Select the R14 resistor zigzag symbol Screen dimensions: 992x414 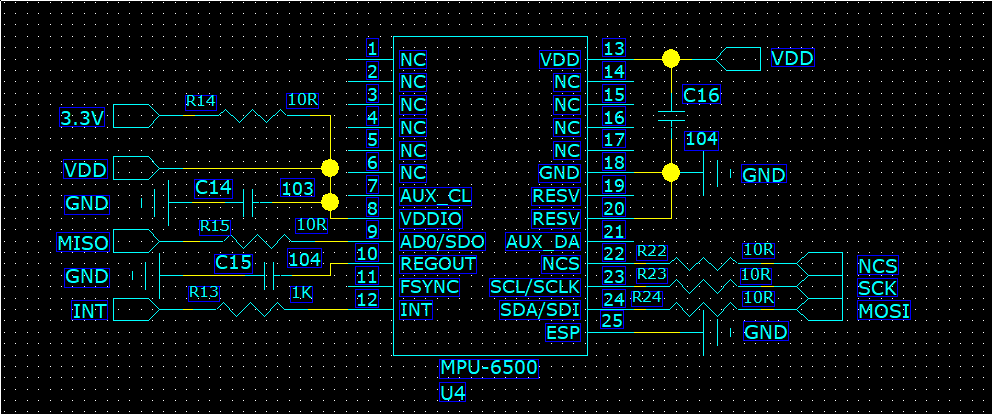click(x=253, y=116)
